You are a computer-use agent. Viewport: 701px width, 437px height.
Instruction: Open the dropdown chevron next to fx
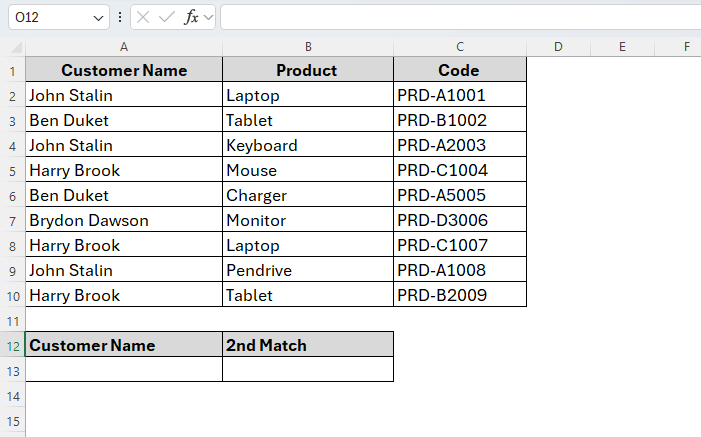point(209,18)
